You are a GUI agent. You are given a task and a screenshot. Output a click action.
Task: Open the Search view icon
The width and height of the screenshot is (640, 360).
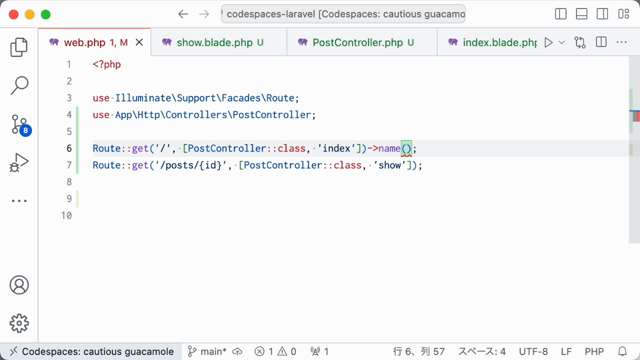pyautogui.click(x=19, y=85)
